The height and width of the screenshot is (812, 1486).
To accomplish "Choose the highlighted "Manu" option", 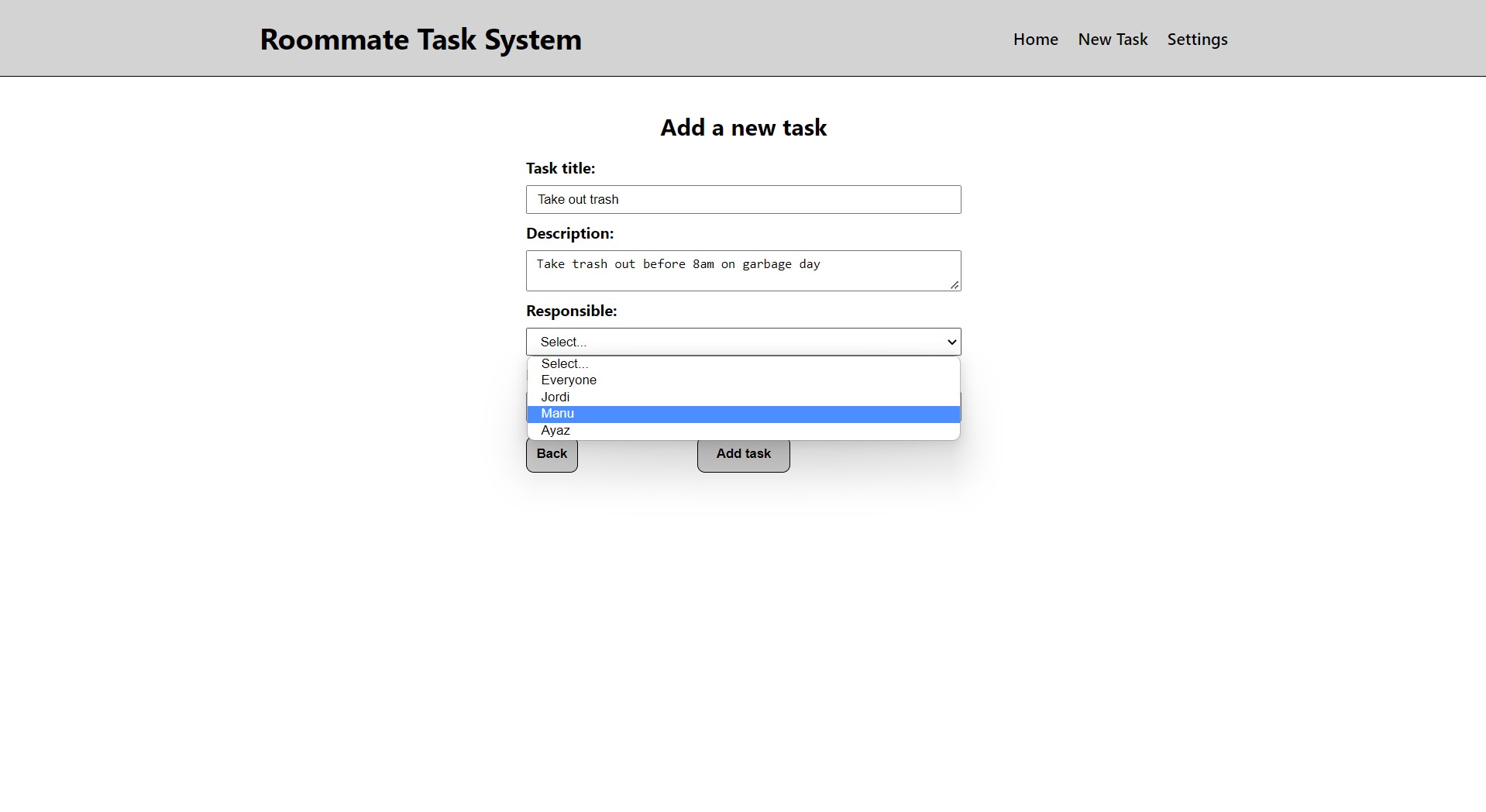I will point(558,414).
